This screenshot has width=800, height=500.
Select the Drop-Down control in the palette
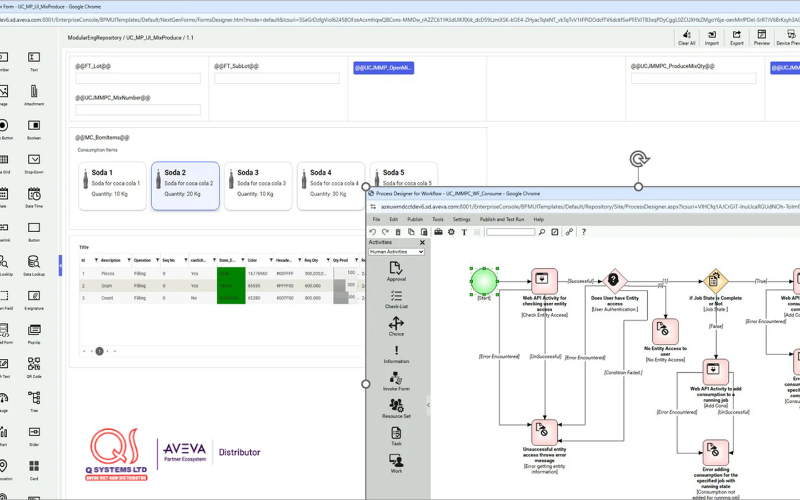pos(34,163)
